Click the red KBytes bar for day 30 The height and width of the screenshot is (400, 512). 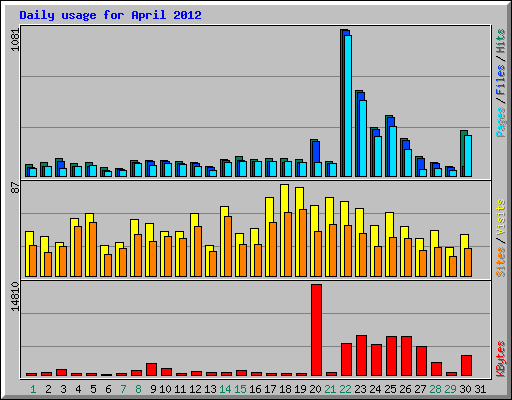pos(466,366)
